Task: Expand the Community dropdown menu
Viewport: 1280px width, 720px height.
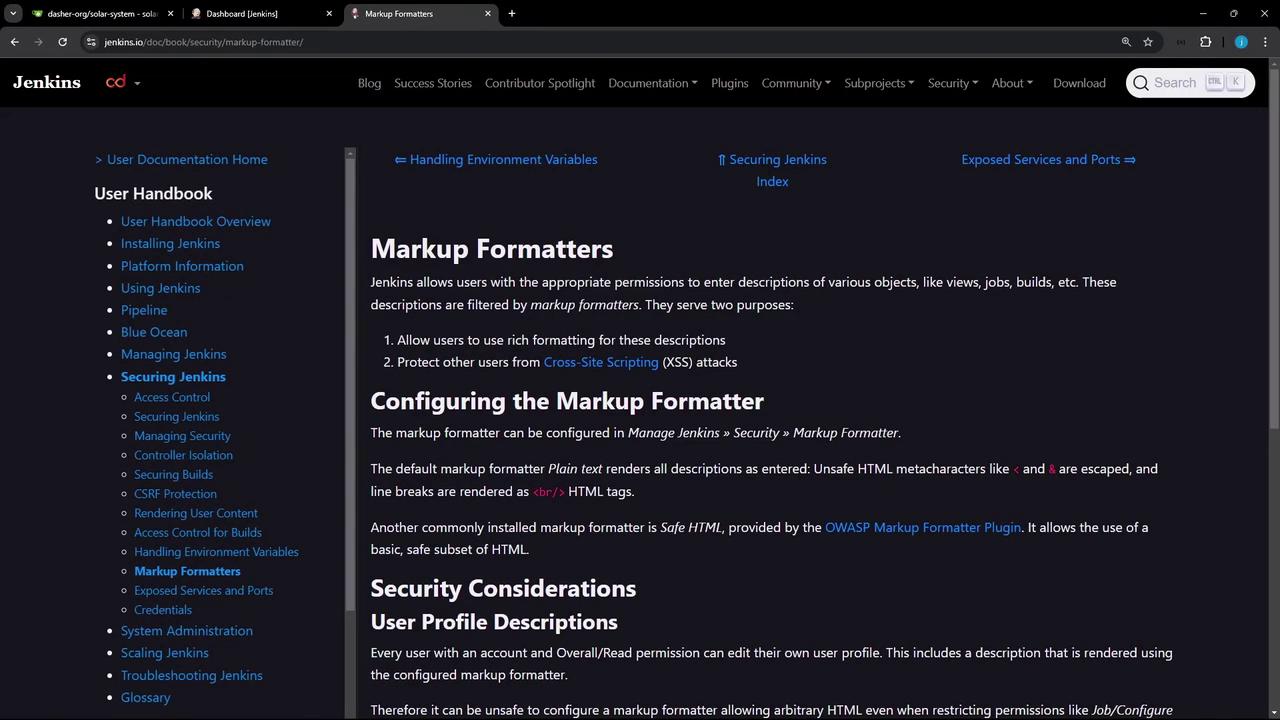Action: (x=796, y=83)
